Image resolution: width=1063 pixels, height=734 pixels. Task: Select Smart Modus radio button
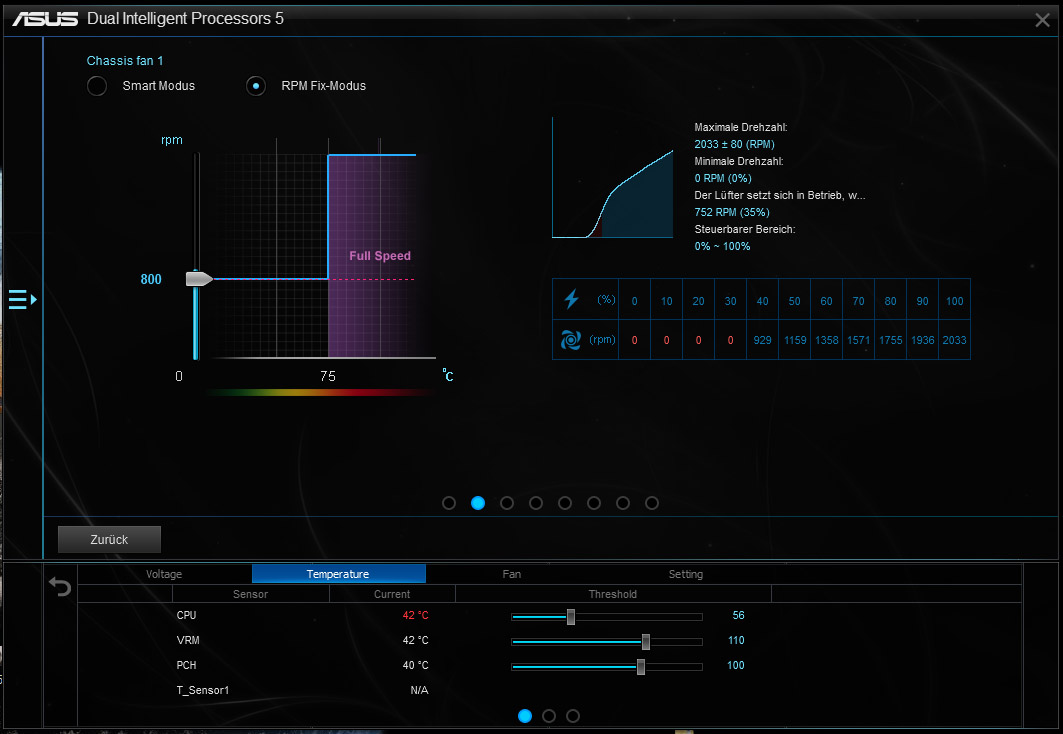click(97, 86)
